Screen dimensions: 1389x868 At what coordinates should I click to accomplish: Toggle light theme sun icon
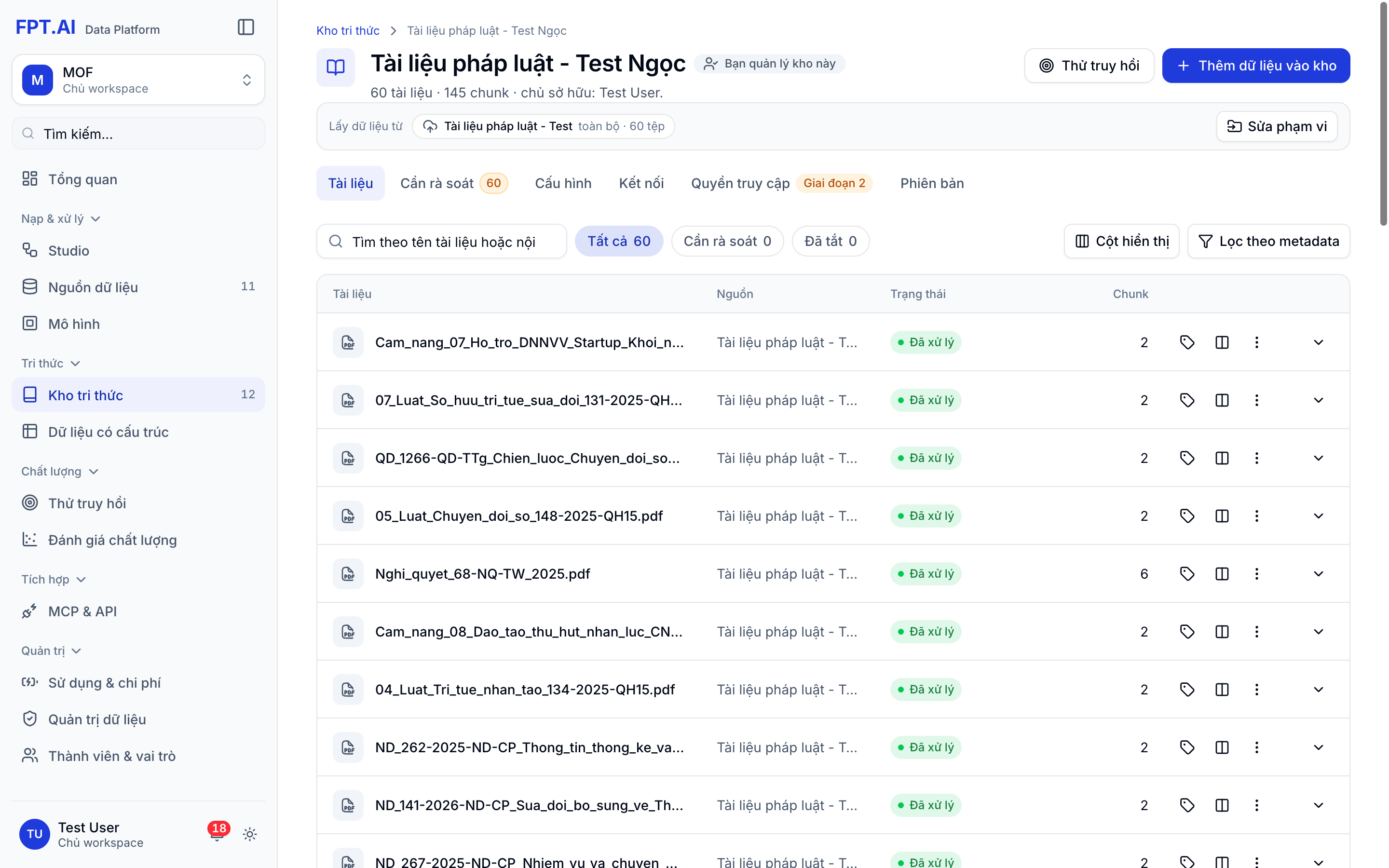250,834
